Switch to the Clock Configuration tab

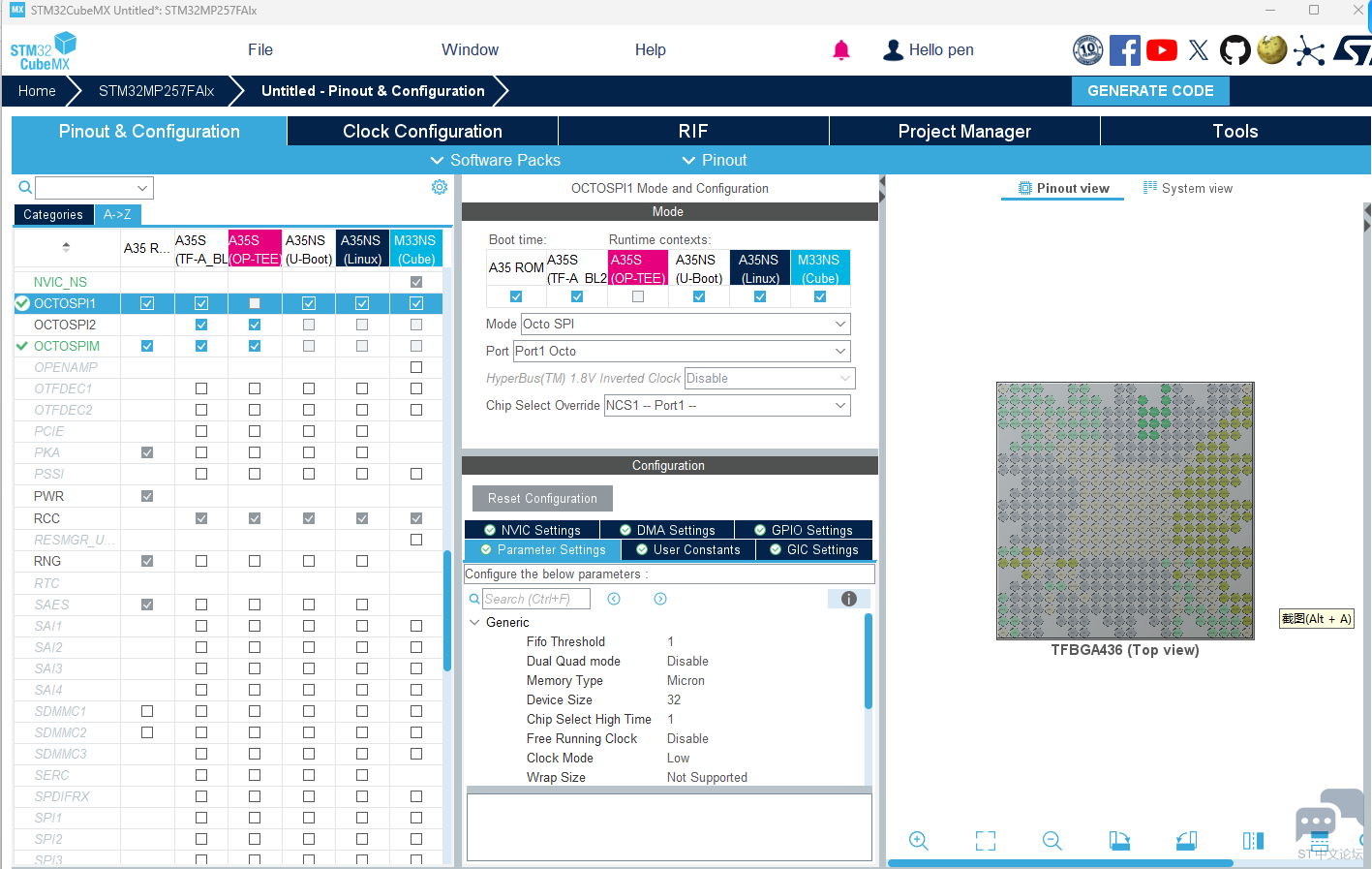422,131
